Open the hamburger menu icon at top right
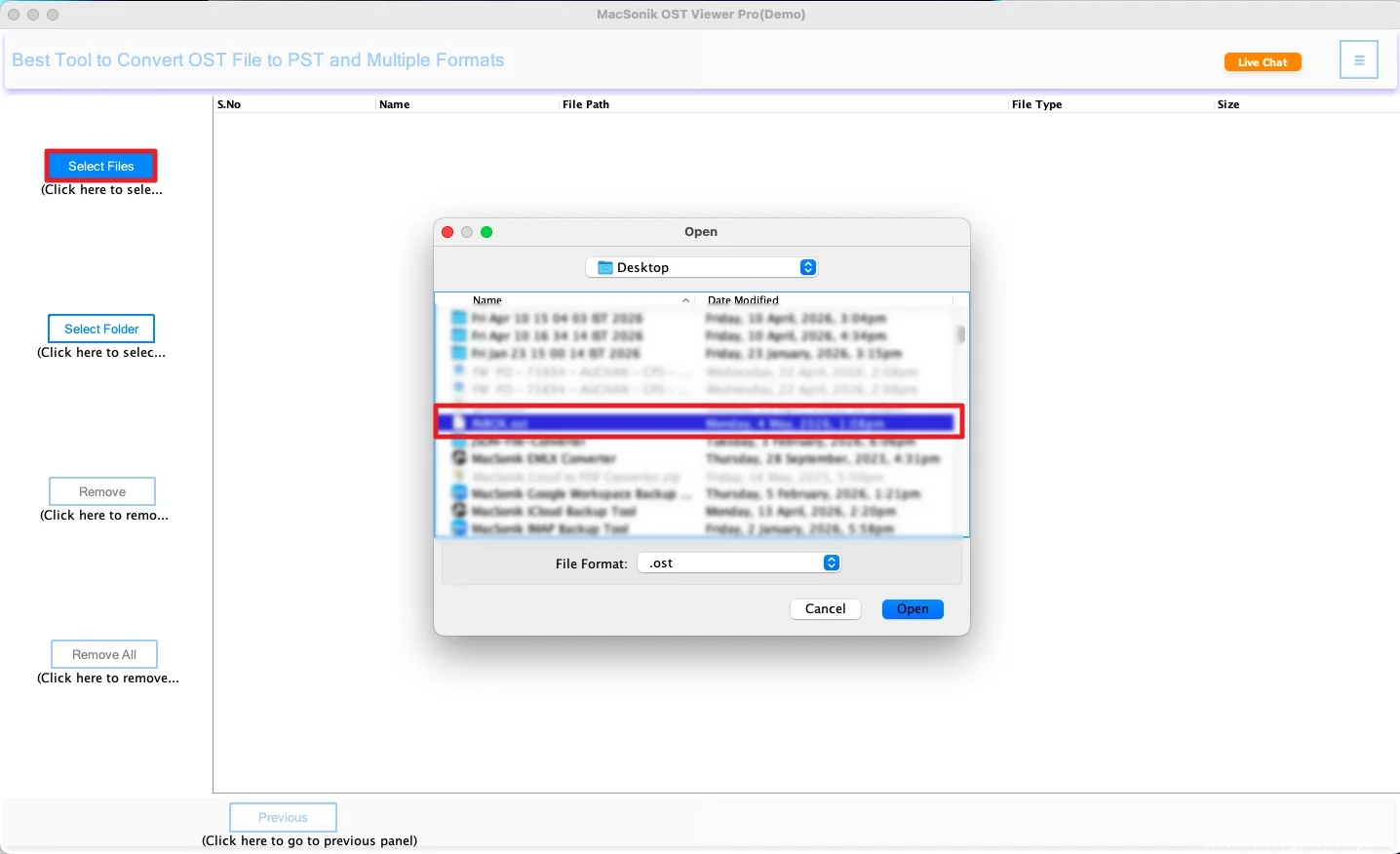 (x=1359, y=60)
